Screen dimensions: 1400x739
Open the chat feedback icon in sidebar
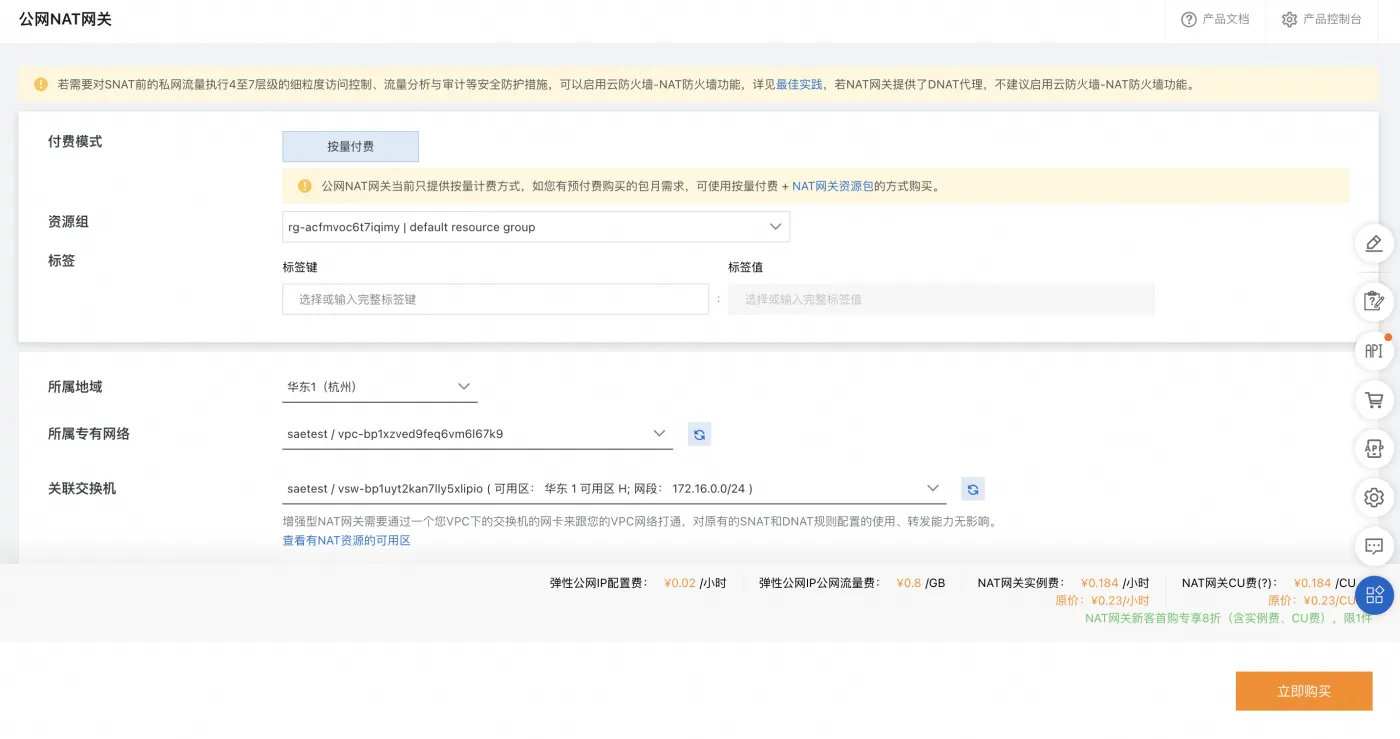[x=1374, y=546]
